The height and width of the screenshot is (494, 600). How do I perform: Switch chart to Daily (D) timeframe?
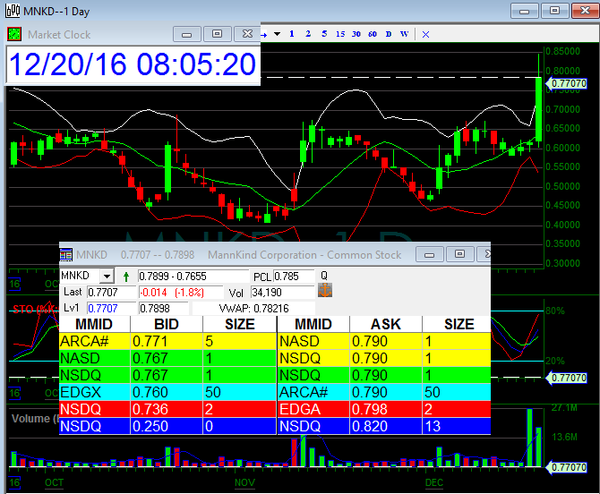[x=388, y=34]
